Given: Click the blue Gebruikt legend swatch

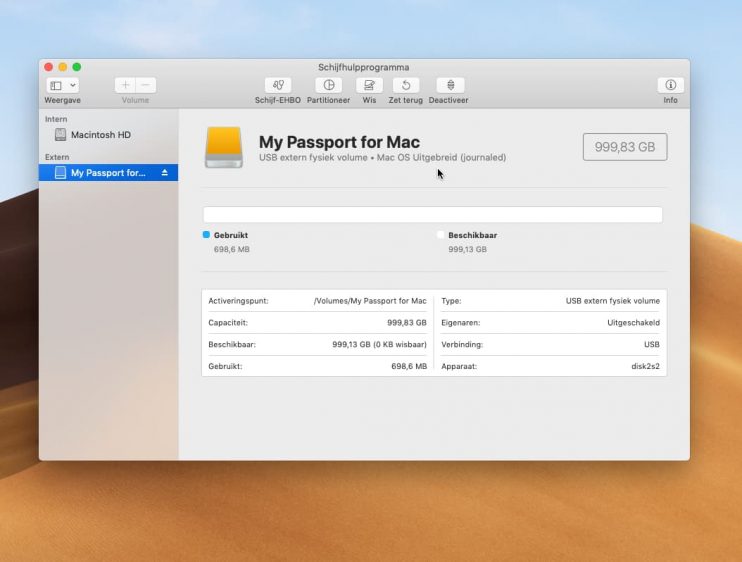Looking at the screenshot, I should (206, 235).
